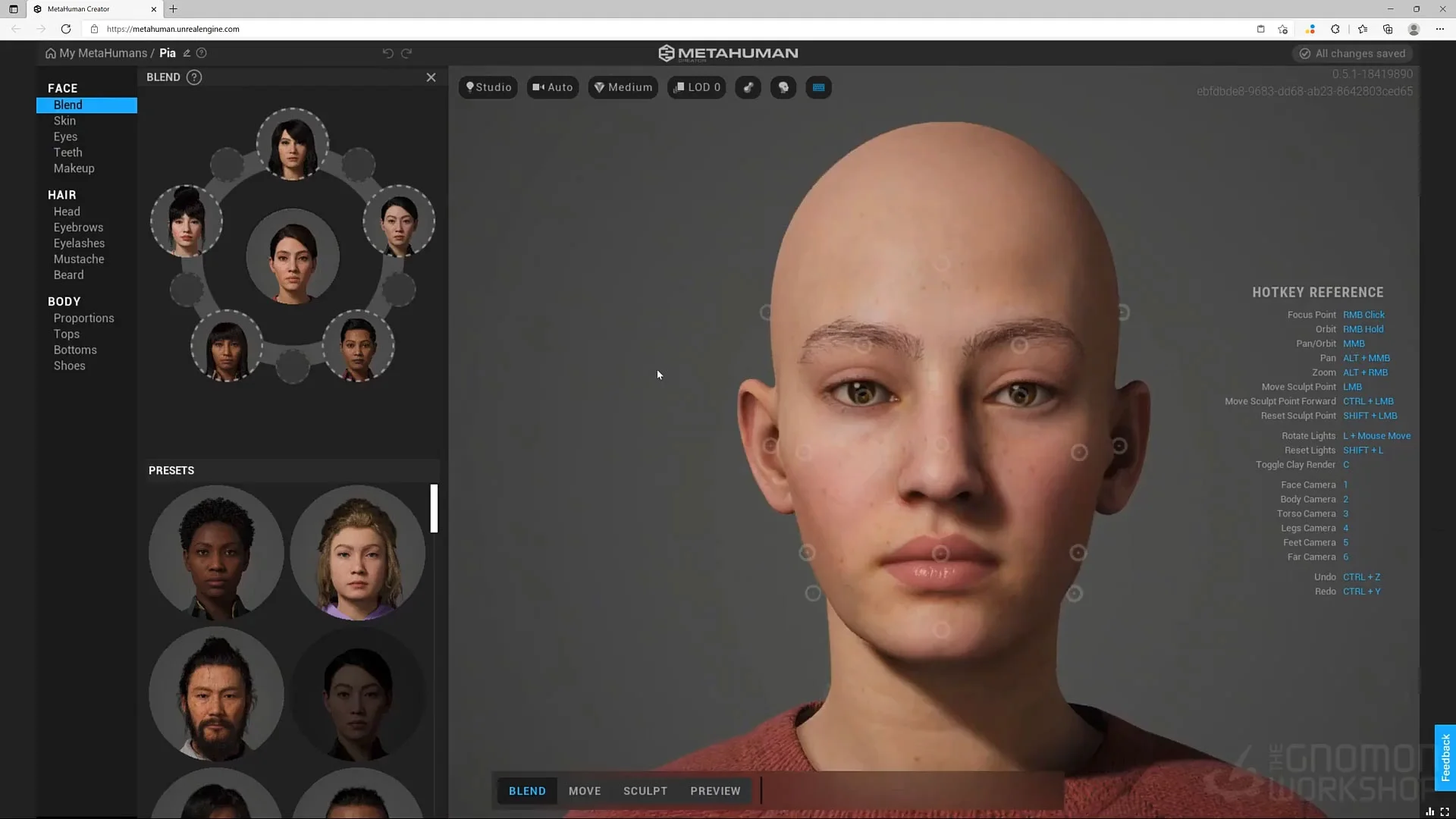Toggle the hotkey reference keyboard icon
Image resolution: width=1456 pixels, height=819 pixels.
818,87
